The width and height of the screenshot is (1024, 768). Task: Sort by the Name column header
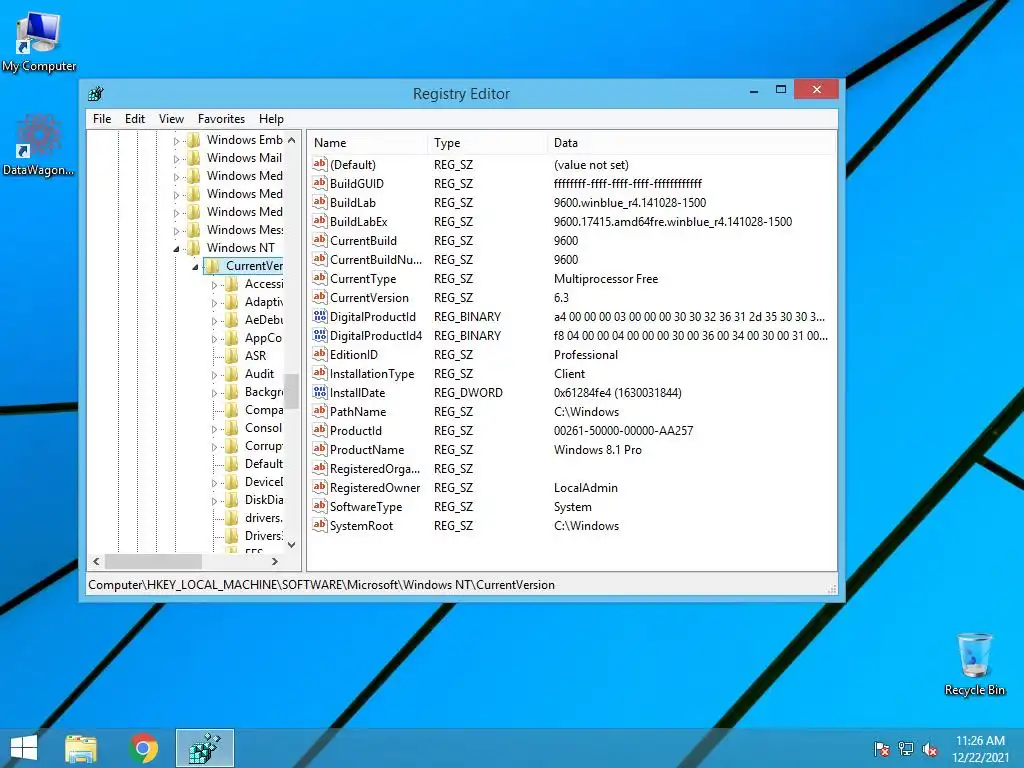[368, 142]
